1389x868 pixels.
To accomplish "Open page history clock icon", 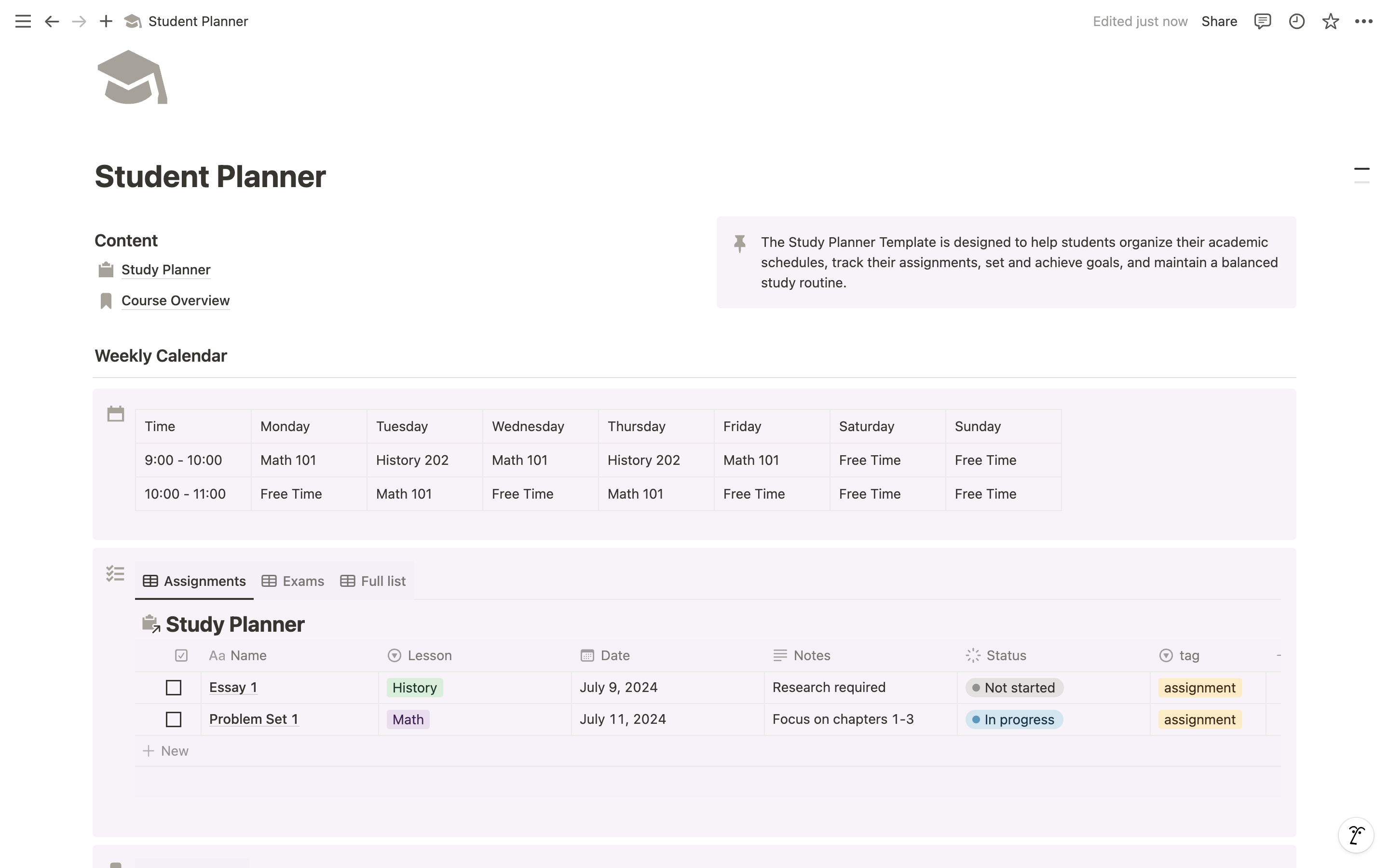I will coord(1296,22).
